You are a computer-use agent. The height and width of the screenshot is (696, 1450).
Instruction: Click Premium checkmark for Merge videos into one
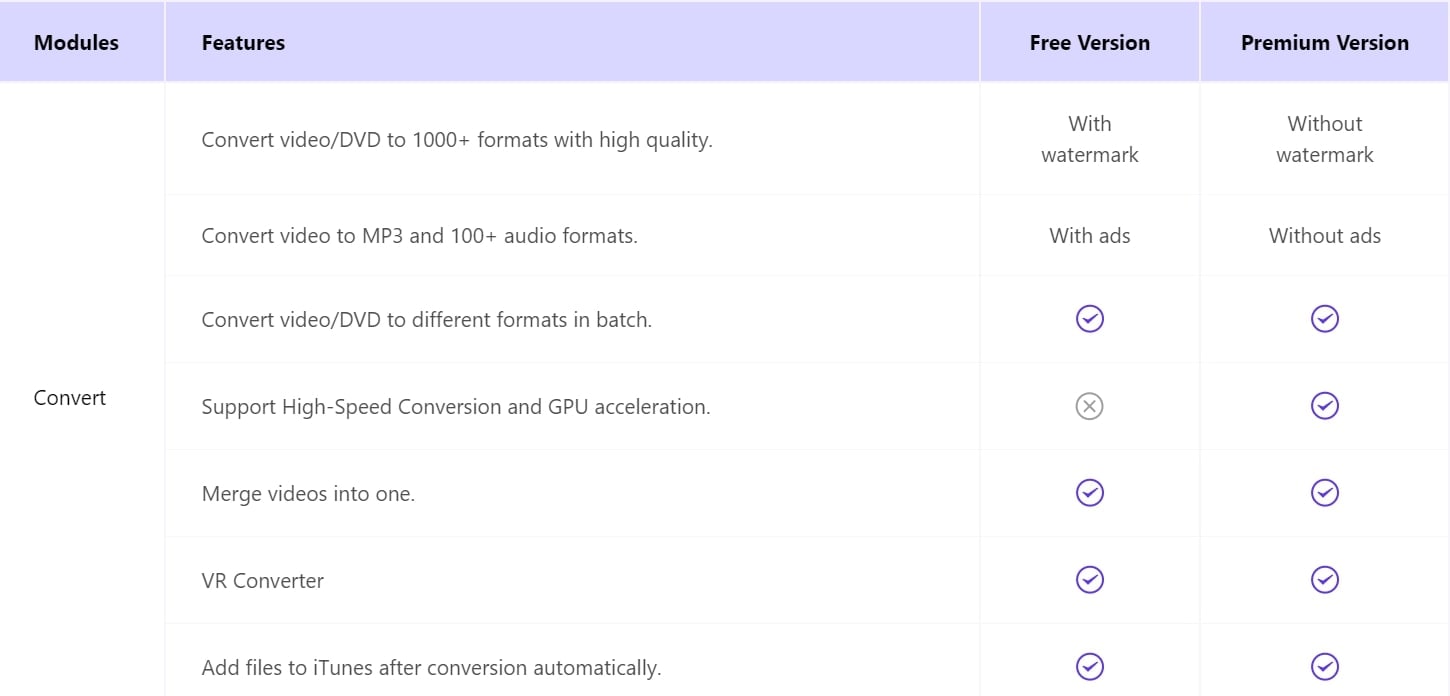(1324, 493)
